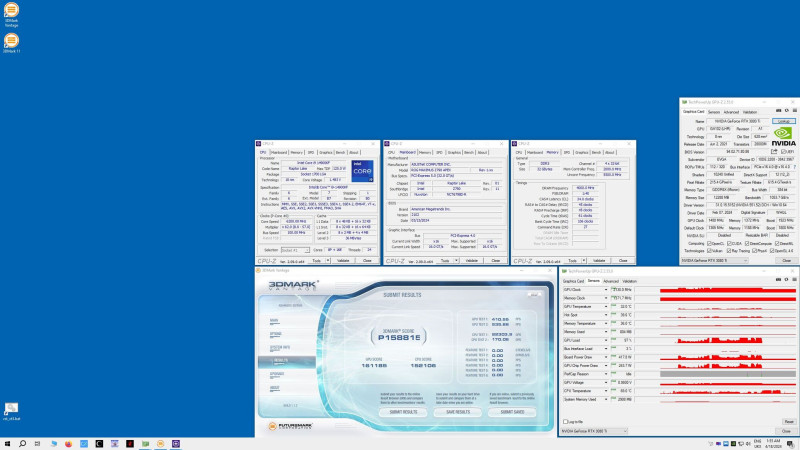Click Submit Saved in 3DMark Vantage

coord(512,412)
